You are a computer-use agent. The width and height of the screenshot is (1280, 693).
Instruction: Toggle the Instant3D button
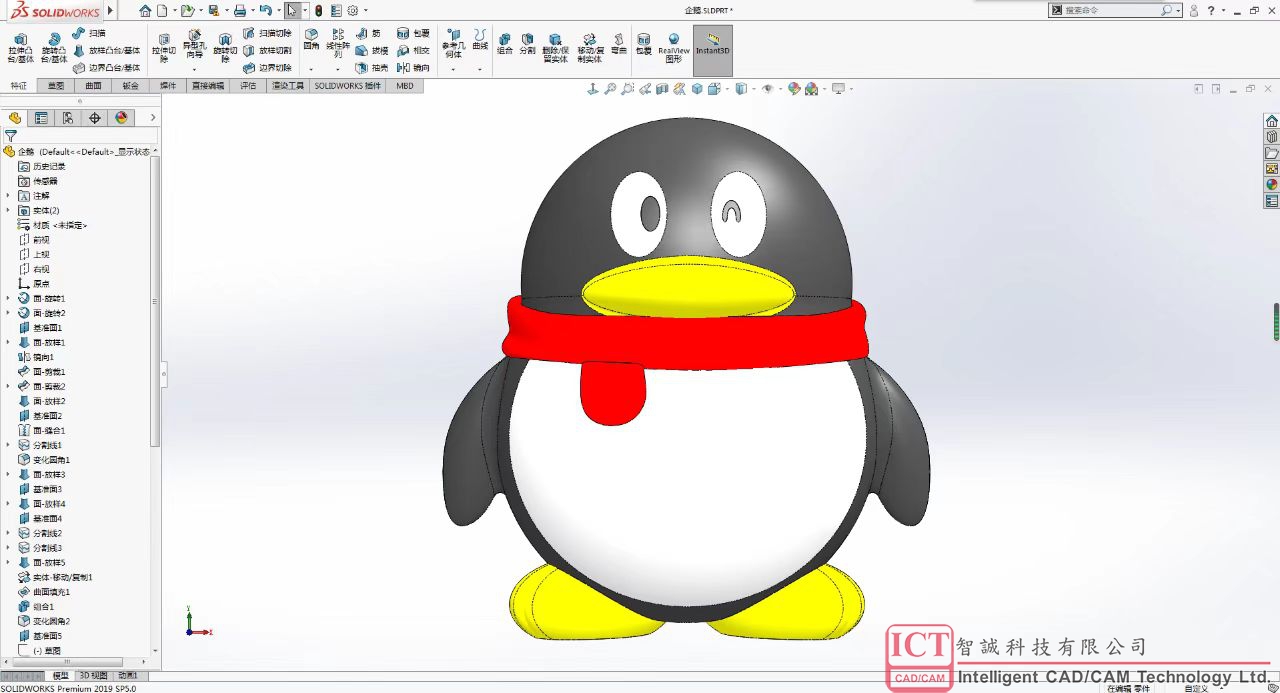point(712,50)
